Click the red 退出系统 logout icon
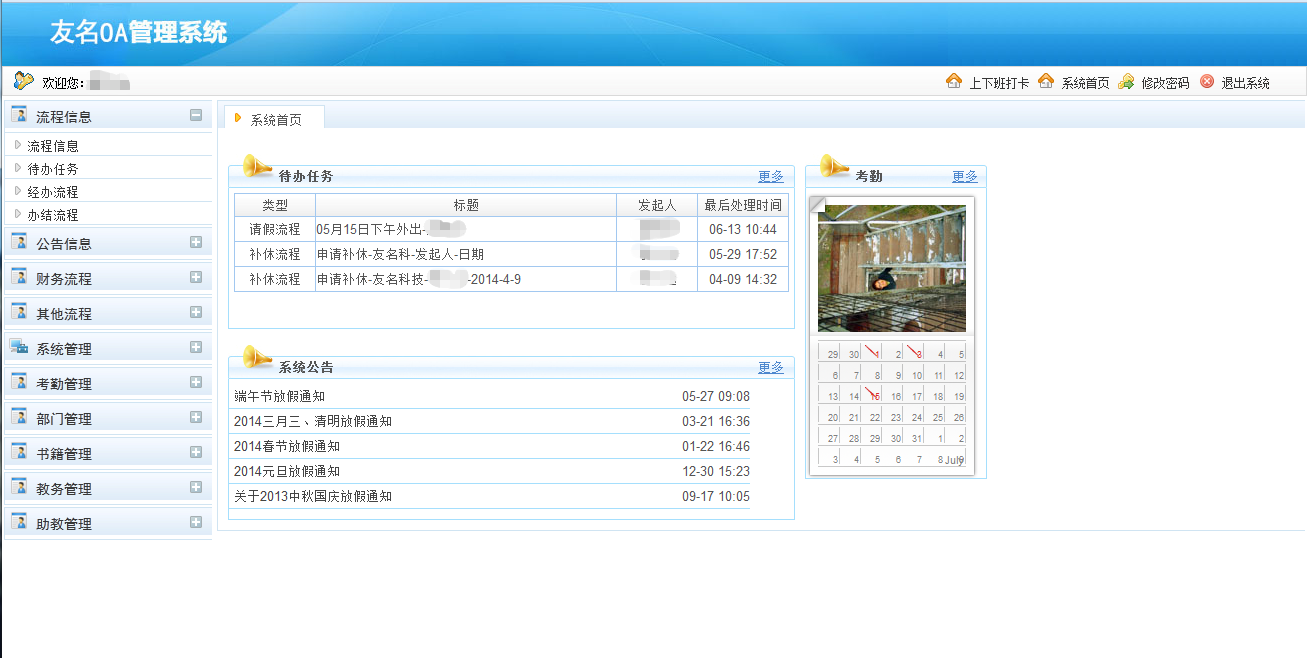Screen dimensions: 1307x658 (1207, 82)
